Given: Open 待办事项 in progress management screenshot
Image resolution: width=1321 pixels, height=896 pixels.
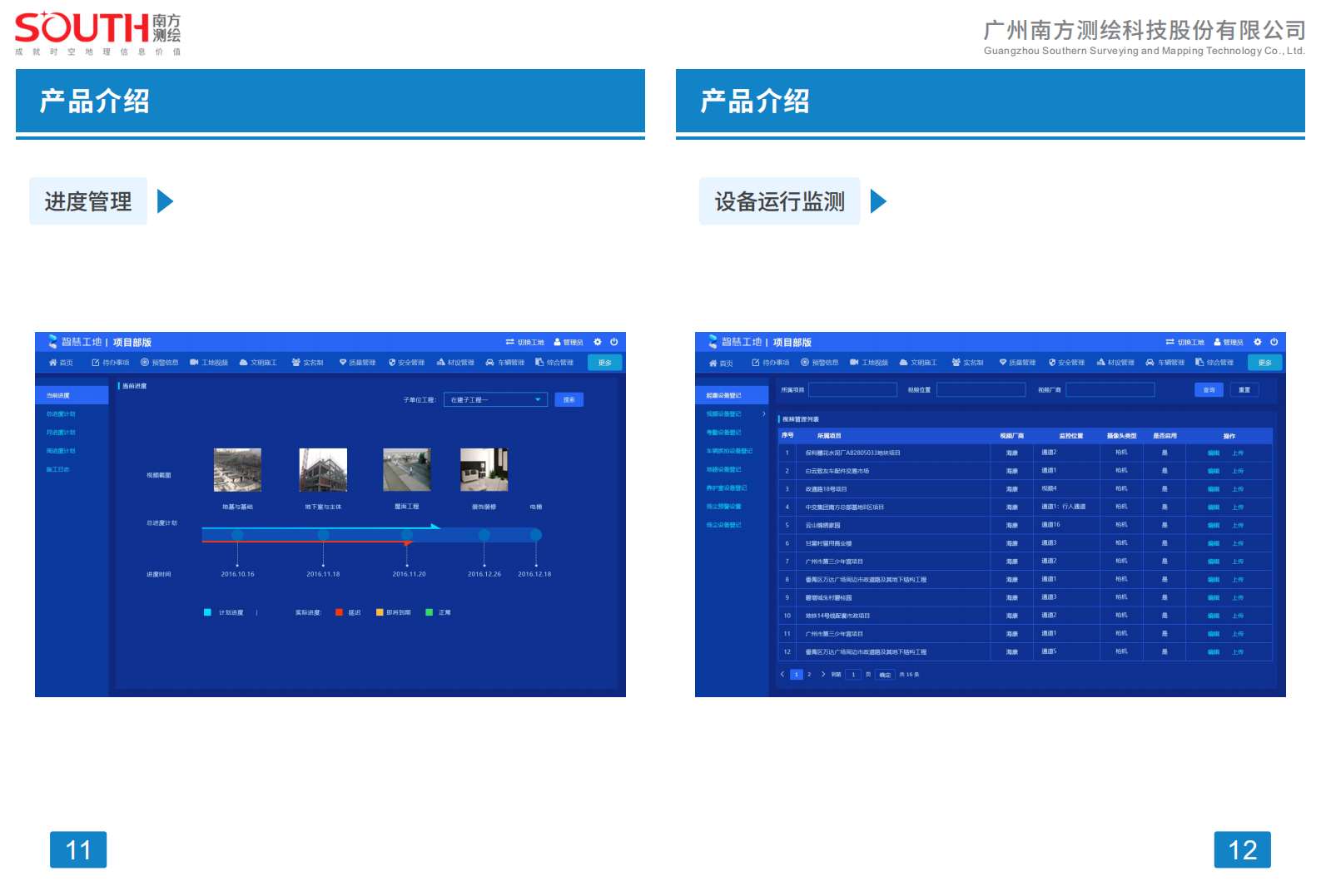Looking at the screenshot, I should coord(111,363).
